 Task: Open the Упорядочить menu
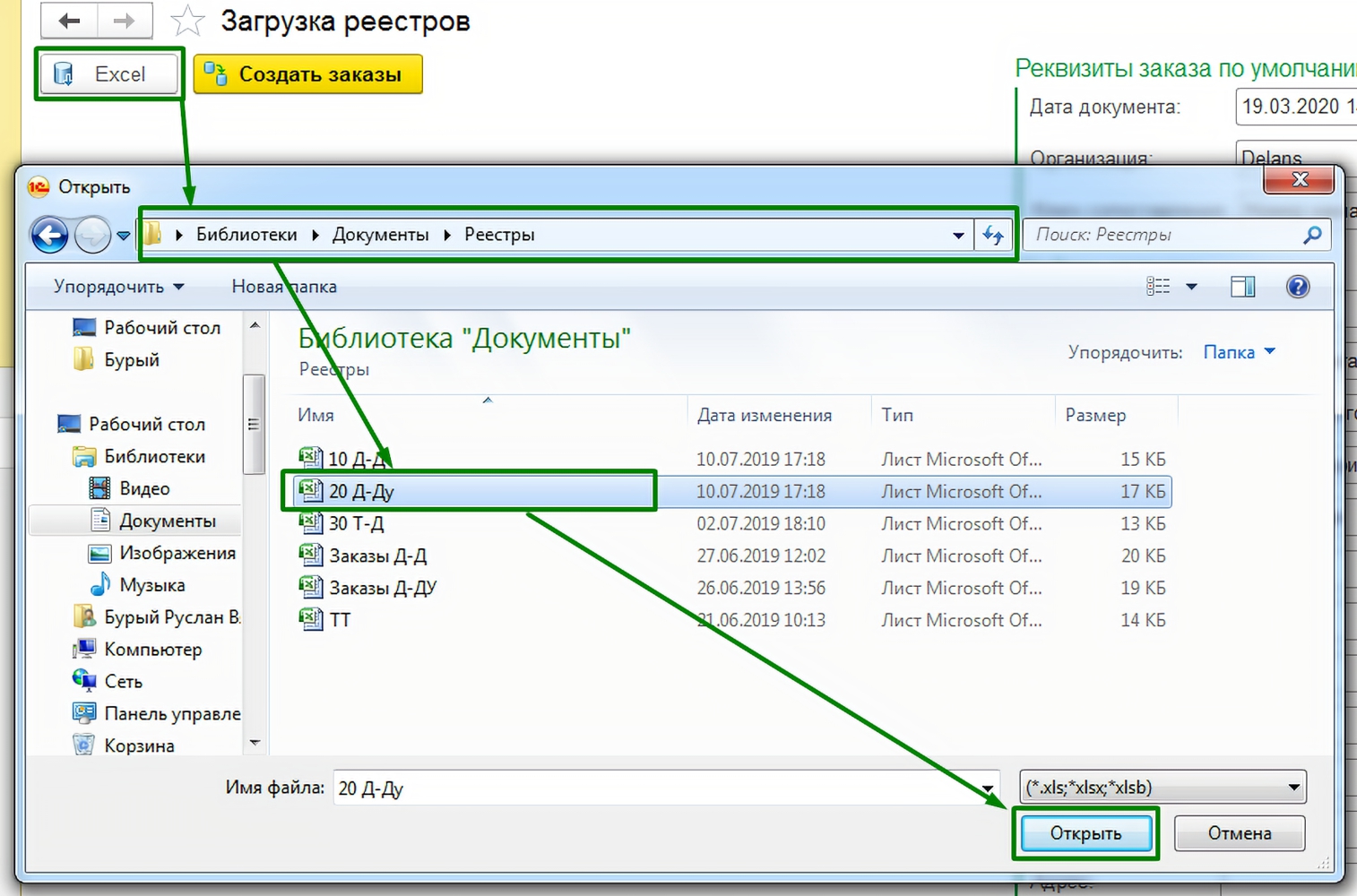118,287
